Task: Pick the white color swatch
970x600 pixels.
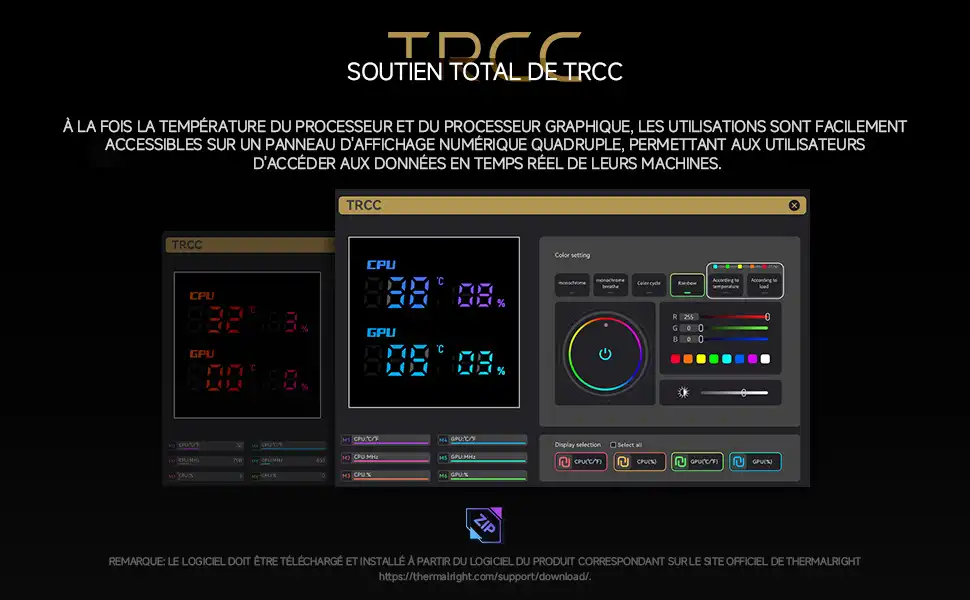Action: [x=765, y=359]
